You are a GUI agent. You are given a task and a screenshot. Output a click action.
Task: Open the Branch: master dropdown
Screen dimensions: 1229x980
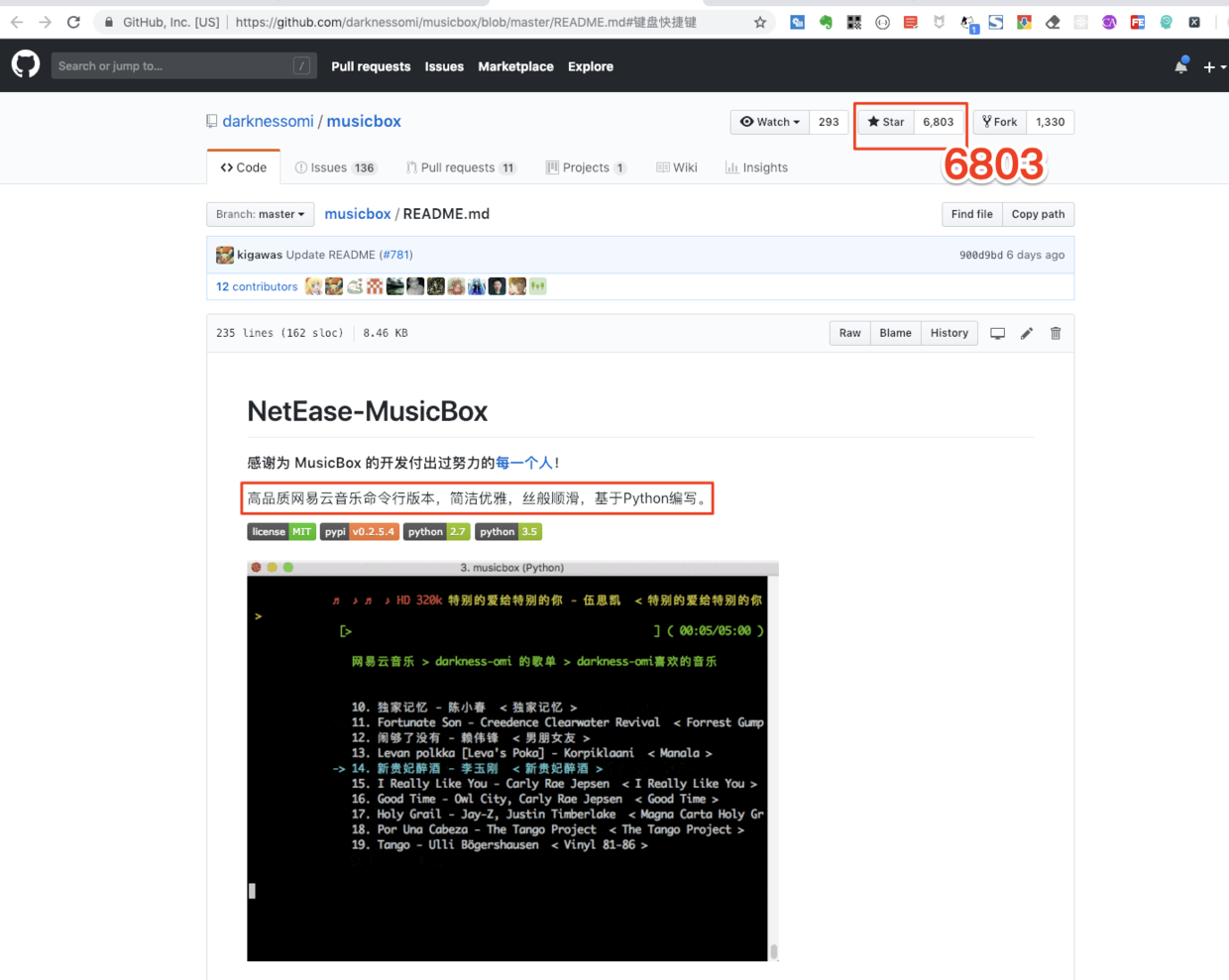(261, 214)
